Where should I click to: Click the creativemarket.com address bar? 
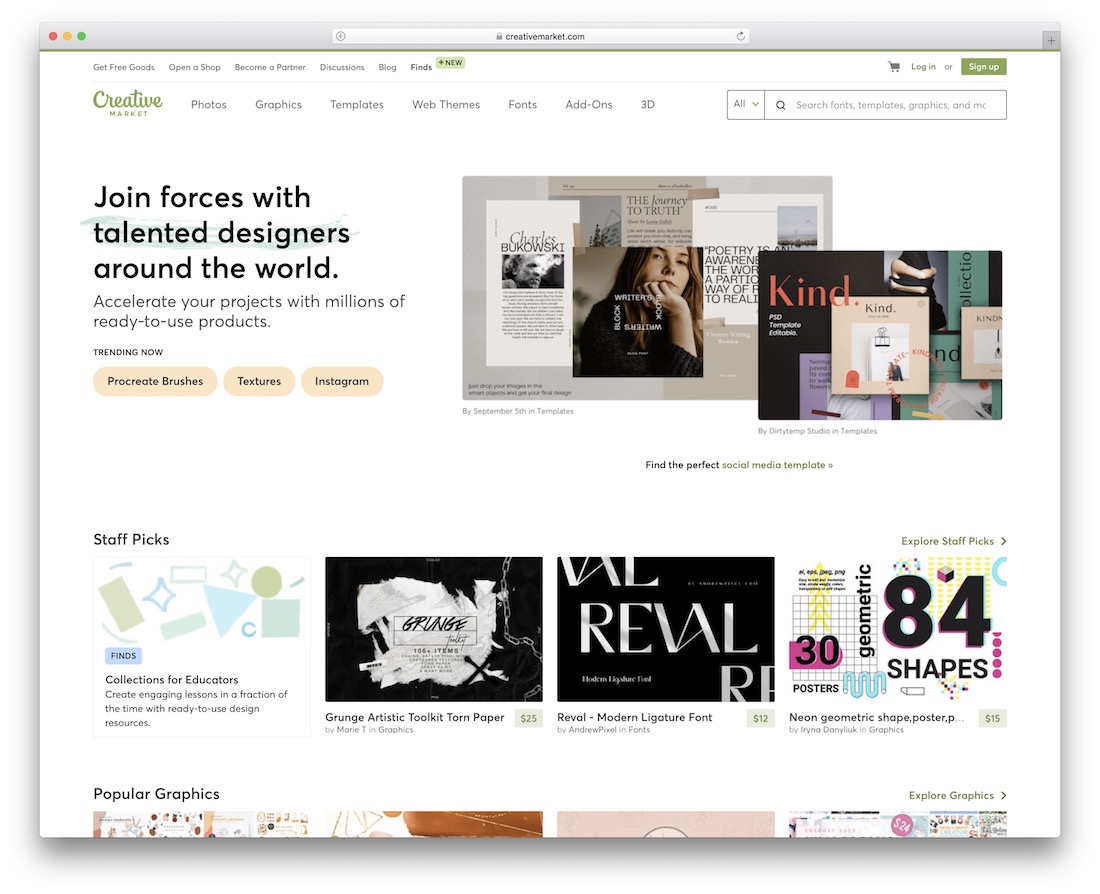[x=540, y=36]
